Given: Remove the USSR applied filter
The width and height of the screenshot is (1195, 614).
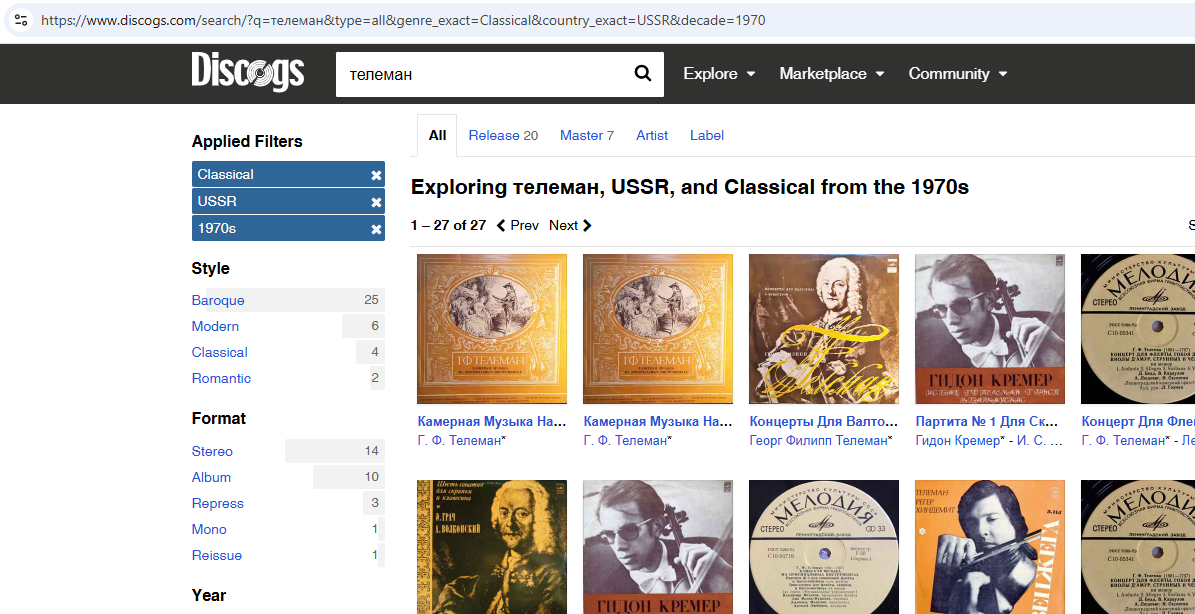Looking at the screenshot, I should click(376, 202).
